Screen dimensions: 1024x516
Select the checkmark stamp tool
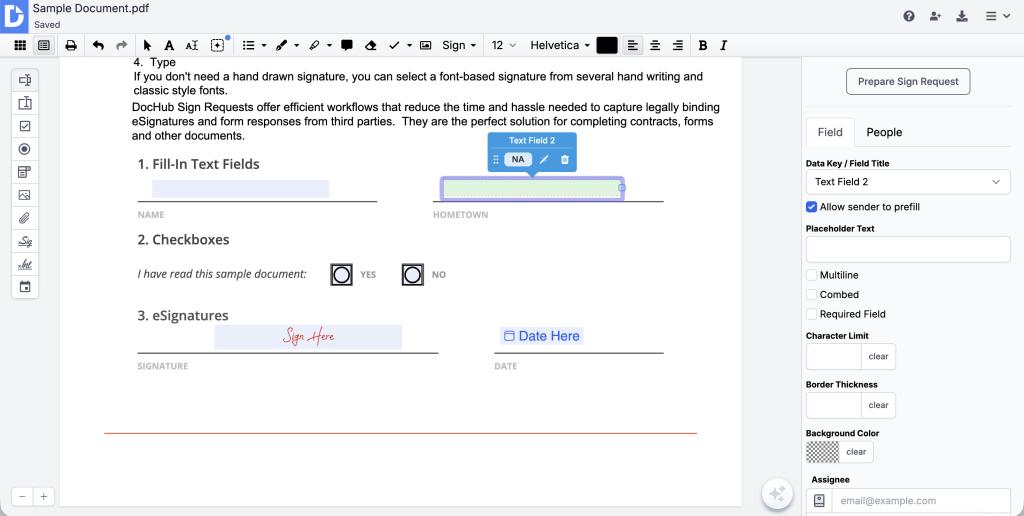[394, 45]
